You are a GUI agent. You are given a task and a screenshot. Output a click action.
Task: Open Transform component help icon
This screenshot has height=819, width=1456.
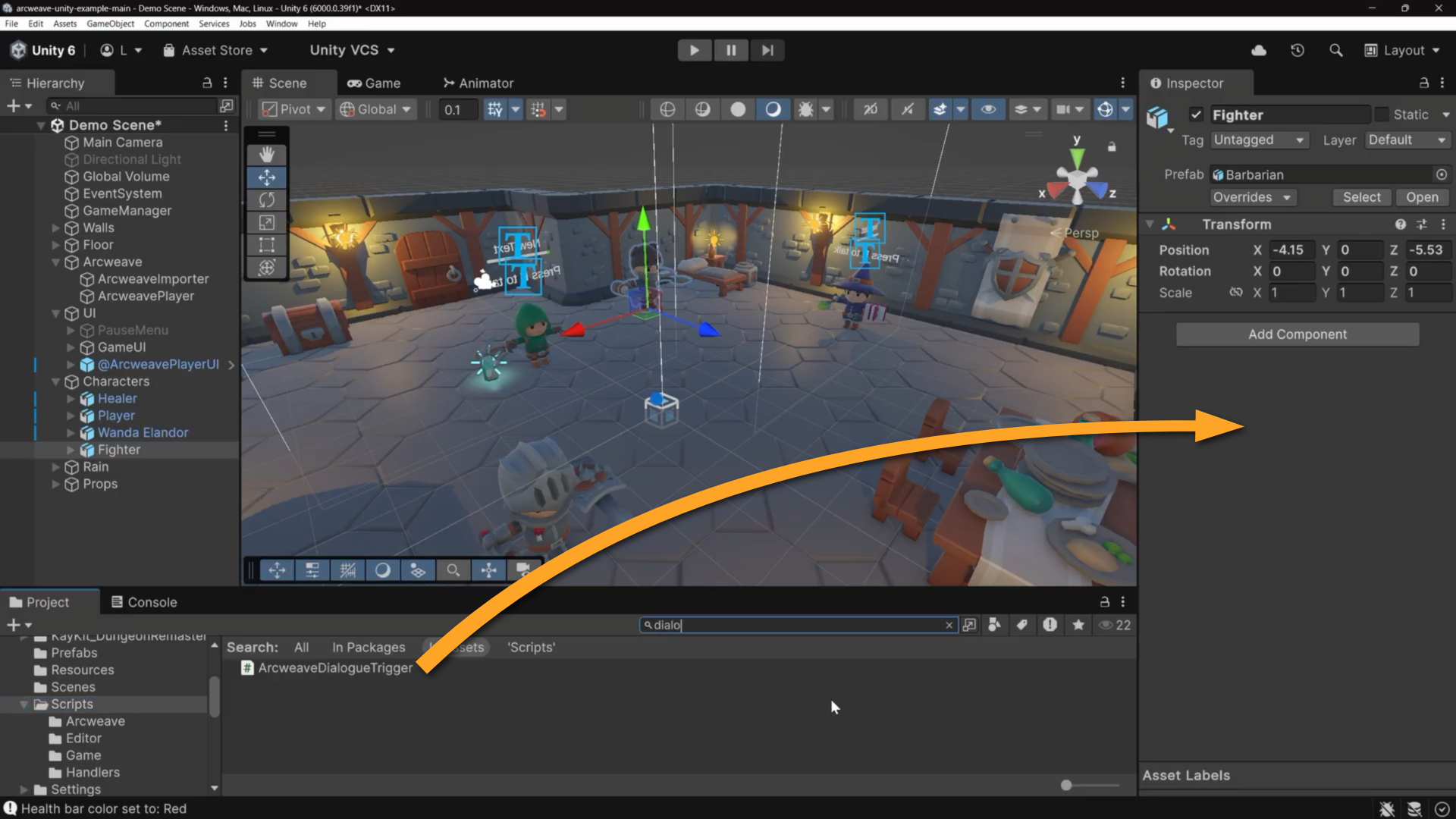[x=1401, y=224]
